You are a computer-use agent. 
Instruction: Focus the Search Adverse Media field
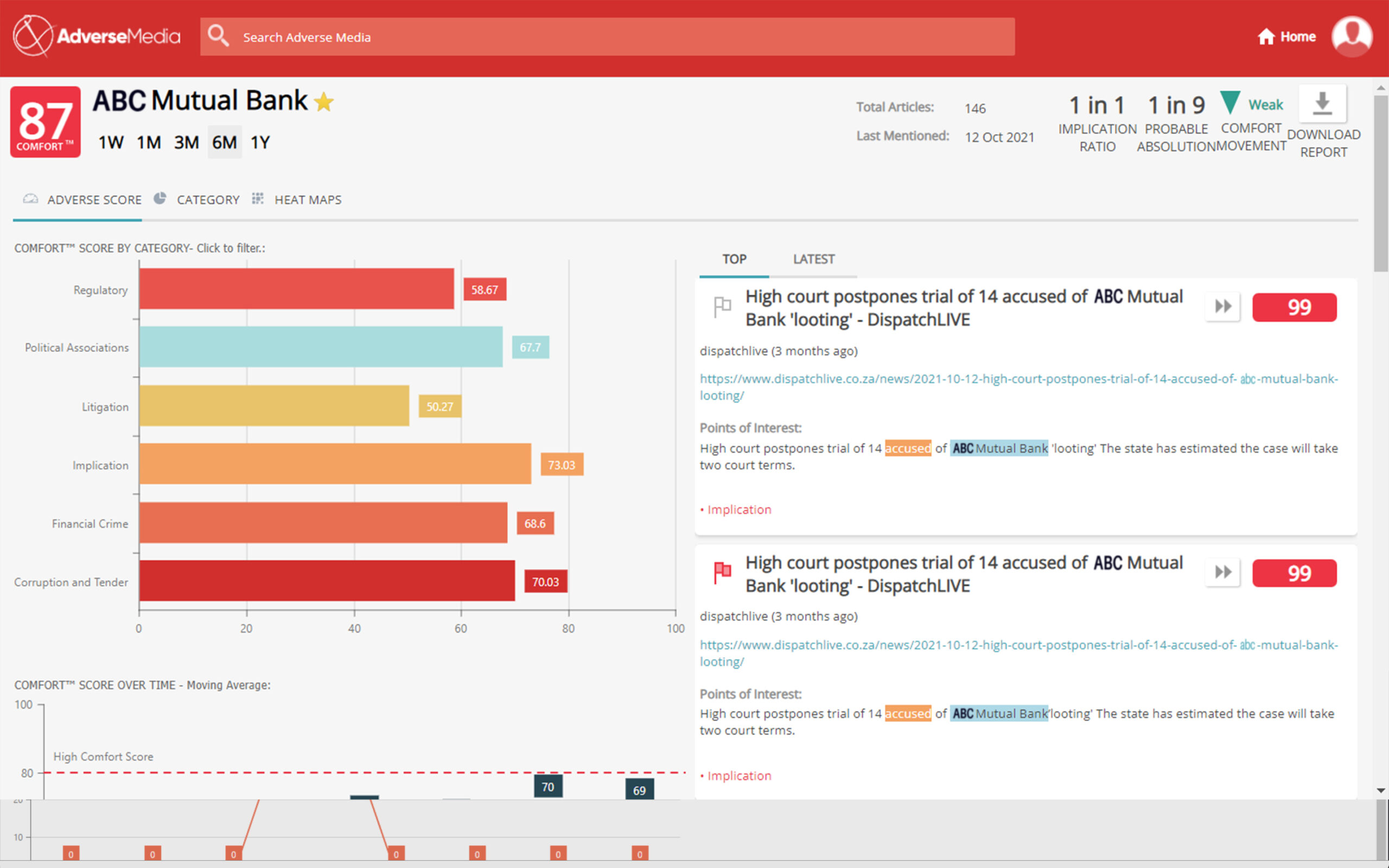click(607, 37)
